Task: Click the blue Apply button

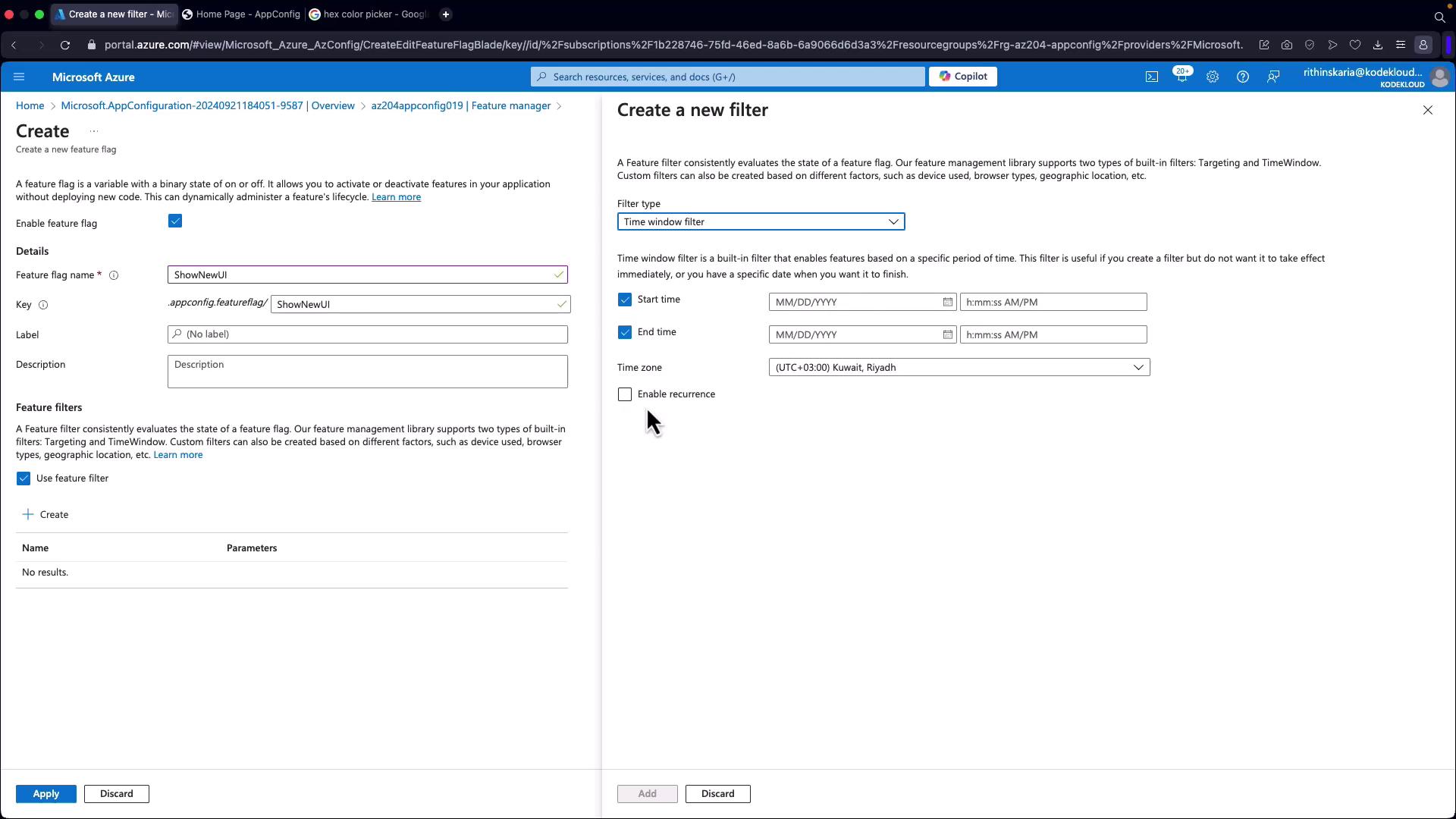Action: tap(45, 793)
